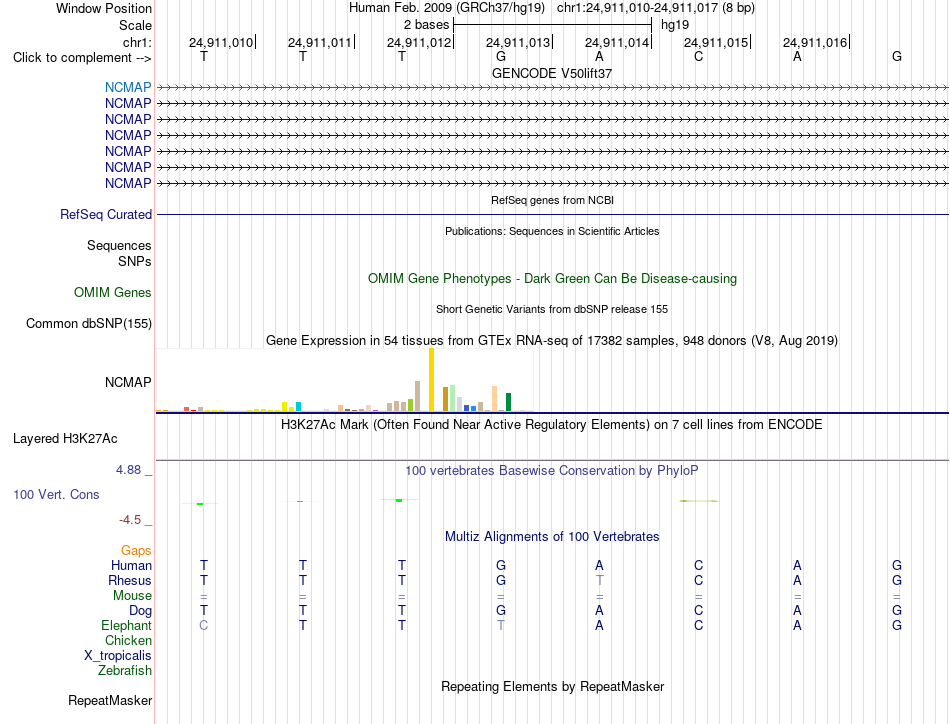Select the RefSeq Curated track label
The height and width of the screenshot is (724, 950).
pyautogui.click(x=106, y=214)
